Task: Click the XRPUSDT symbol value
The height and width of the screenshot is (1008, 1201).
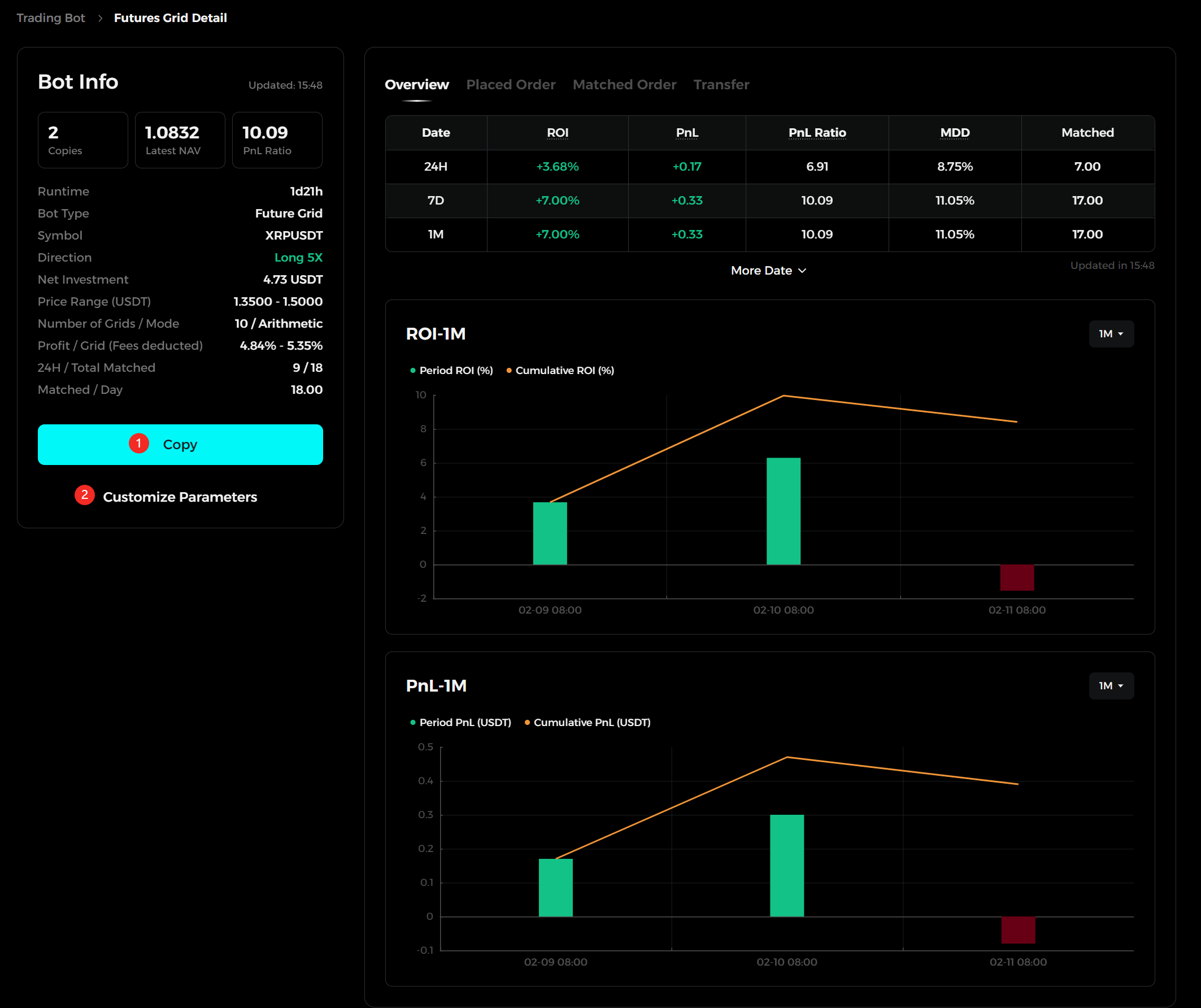Action: pyautogui.click(x=294, y=235)
